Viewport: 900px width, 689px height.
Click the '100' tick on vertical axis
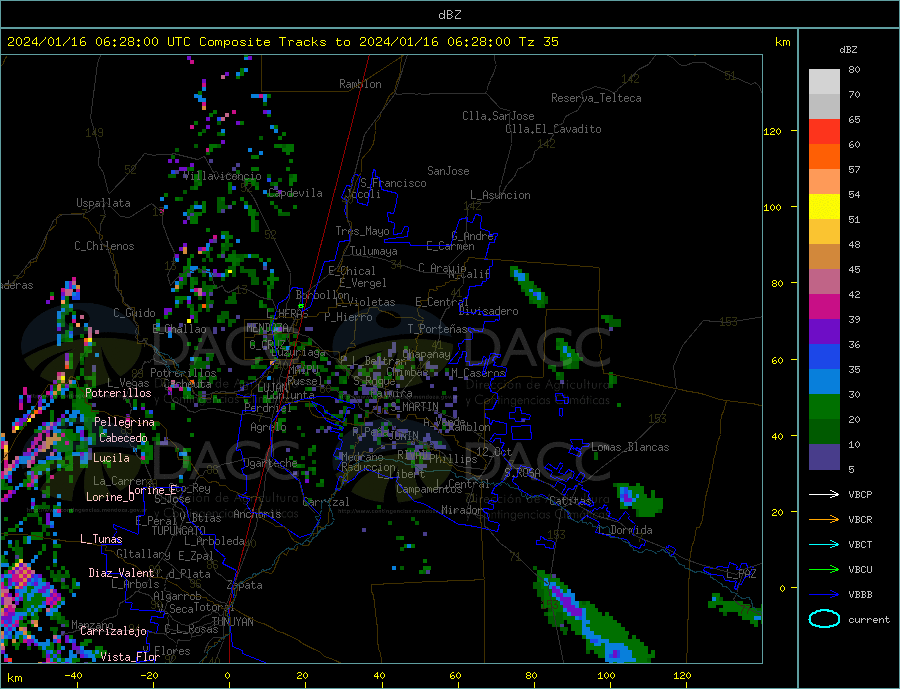pos(772,207)
